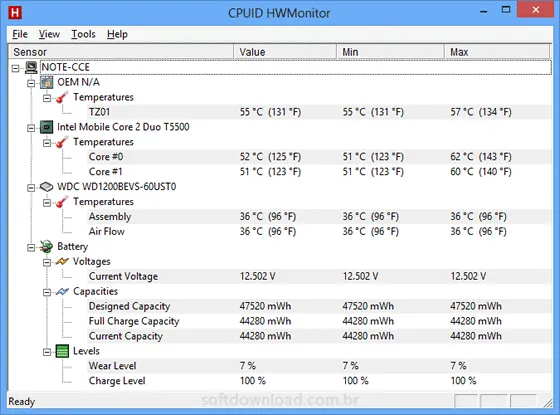The image size is (560, 415).
Task: Collapse Temperatures under the WDC drive
Action: tap(47, 203)
